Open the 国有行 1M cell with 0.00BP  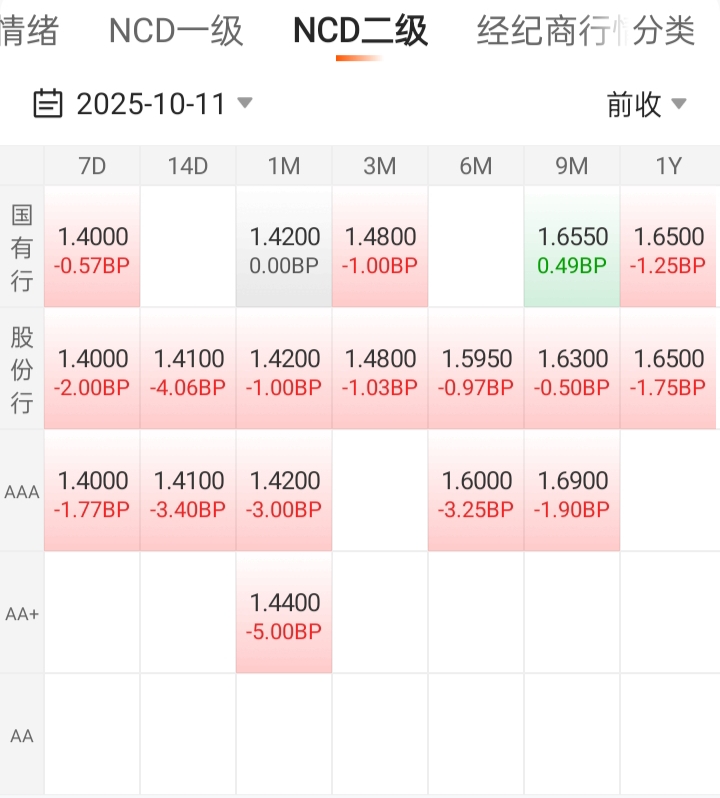[284, 248]
